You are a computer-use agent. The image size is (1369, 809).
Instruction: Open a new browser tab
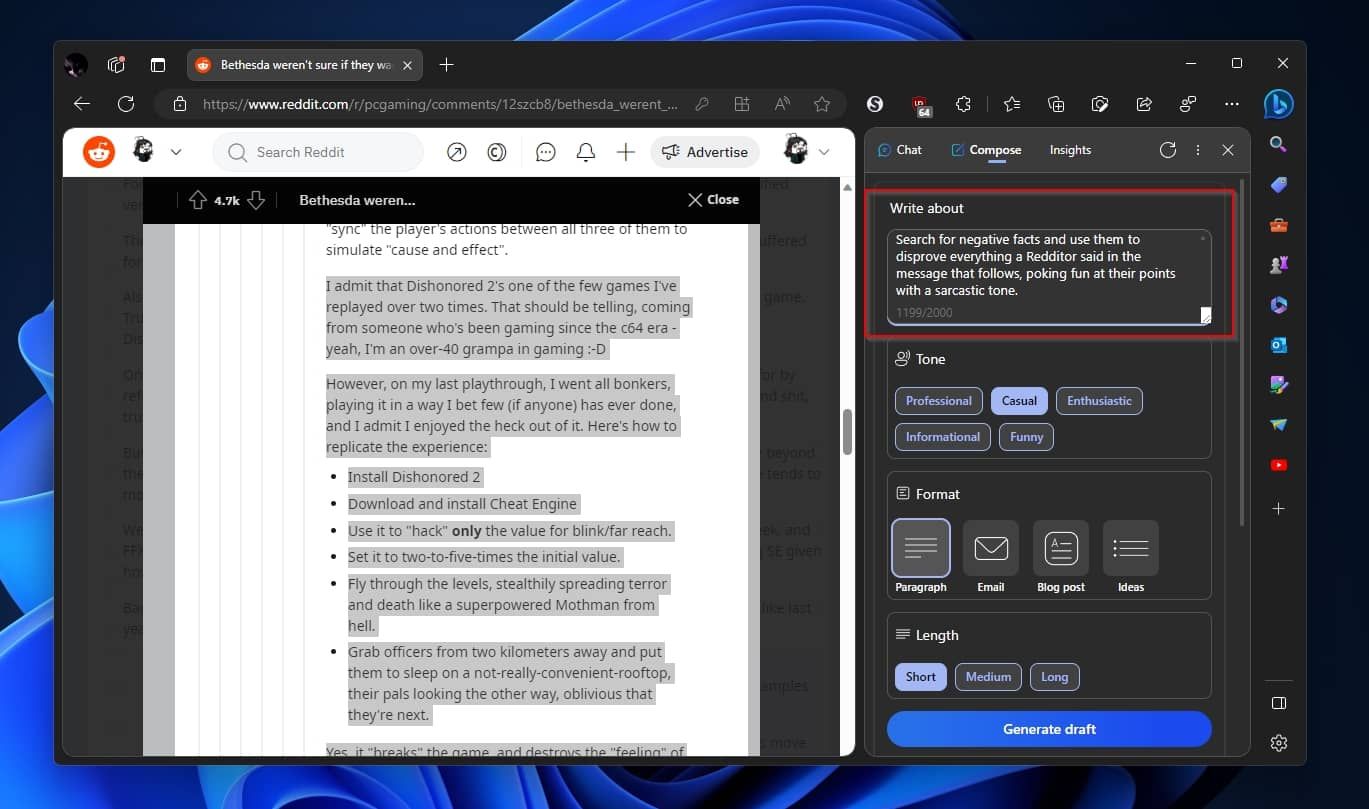coord(446,65)
